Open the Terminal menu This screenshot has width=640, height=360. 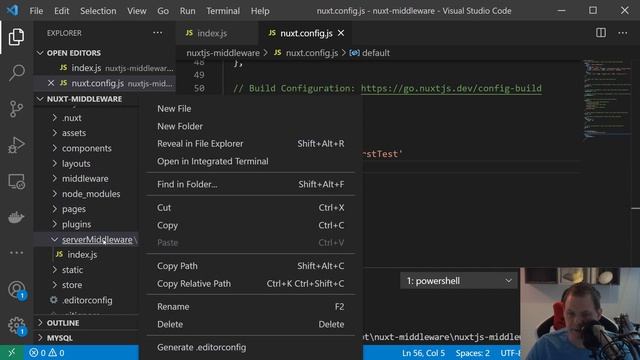click(x=223, y=11)
